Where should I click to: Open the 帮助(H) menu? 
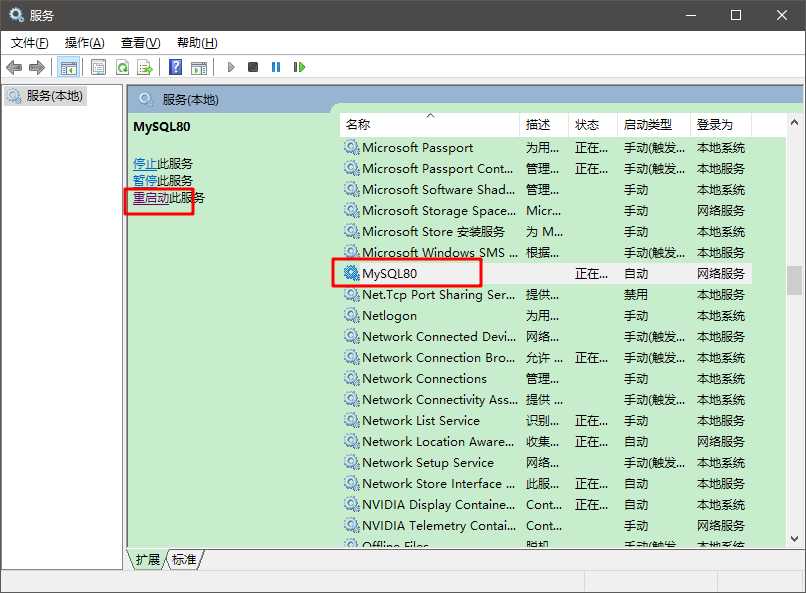197,43
